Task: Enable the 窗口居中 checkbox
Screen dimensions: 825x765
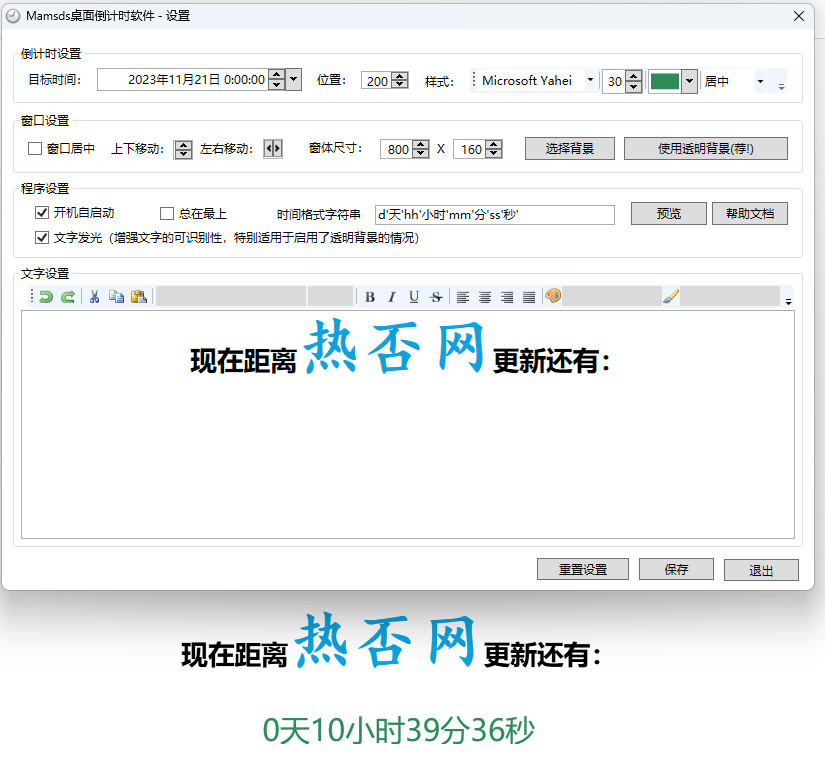Action: 35,149
